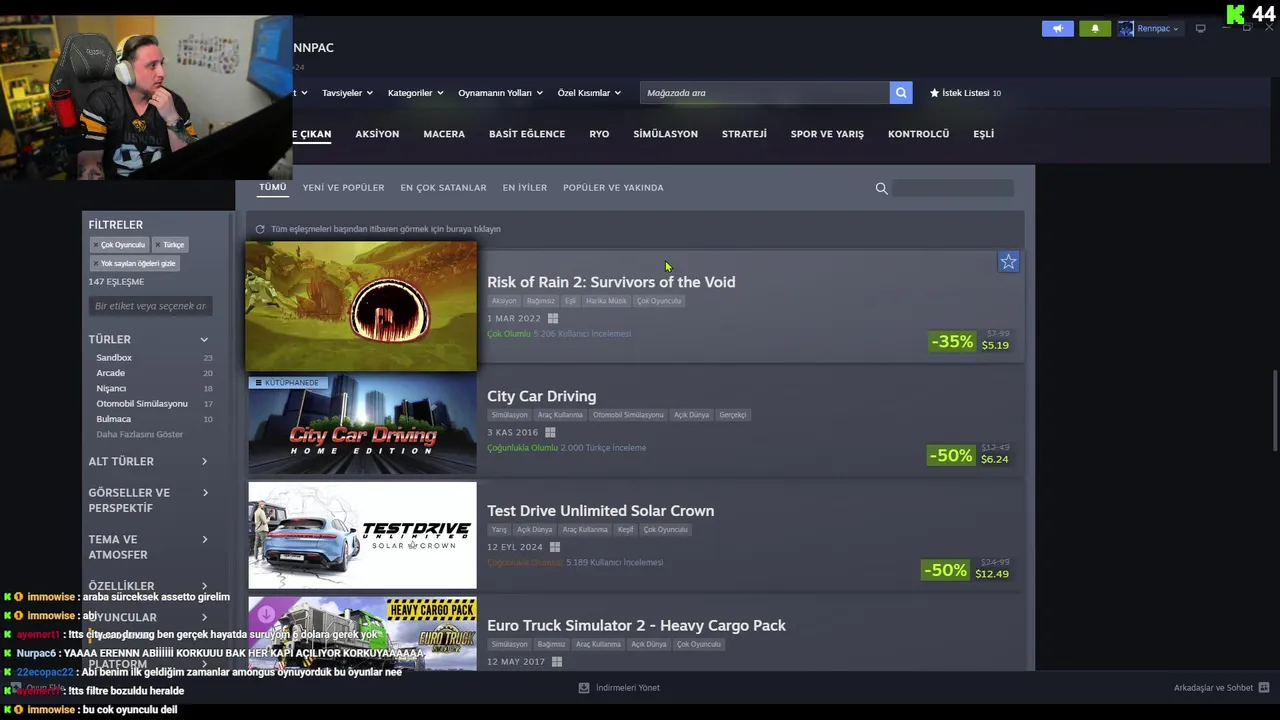Filter by Bulmaca genre
Screen dimensions: 1280x720
(113, 419)
